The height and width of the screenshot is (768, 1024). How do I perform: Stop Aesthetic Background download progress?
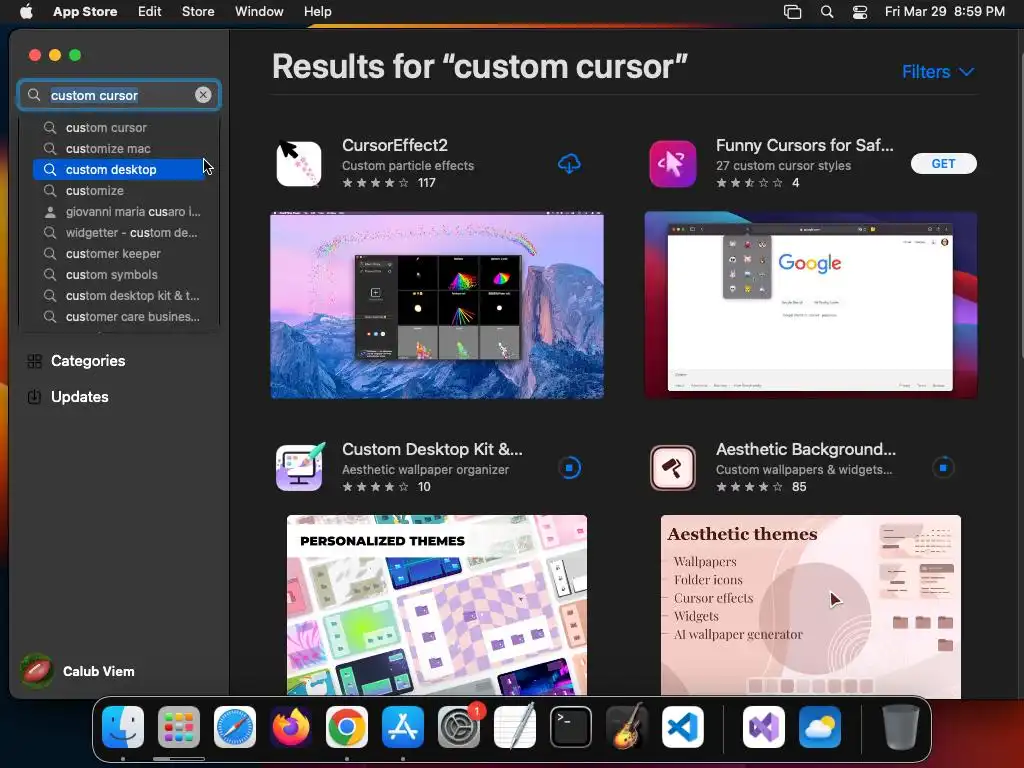point(942,468)
